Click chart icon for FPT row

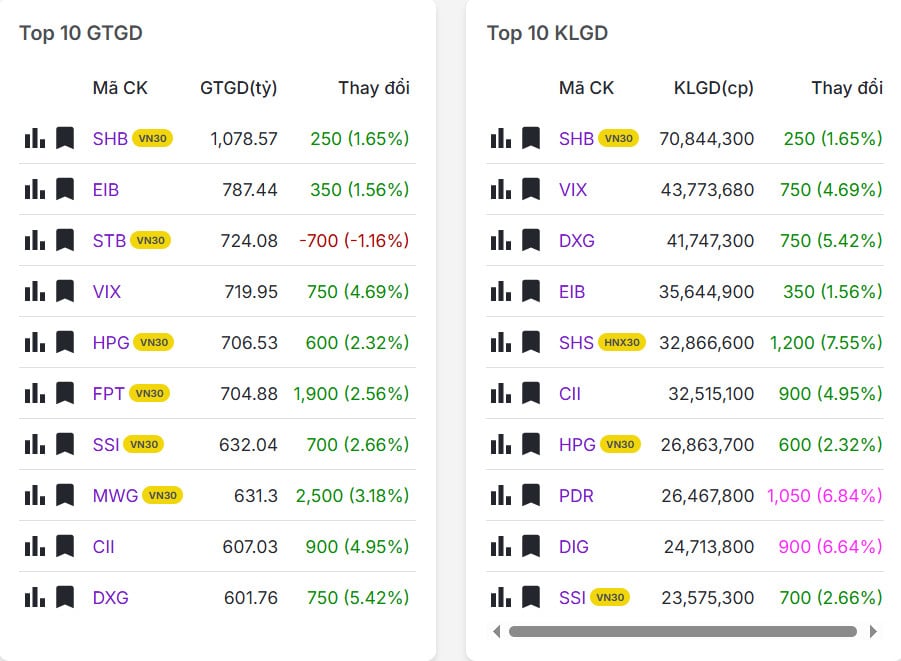tap(35, 393)
